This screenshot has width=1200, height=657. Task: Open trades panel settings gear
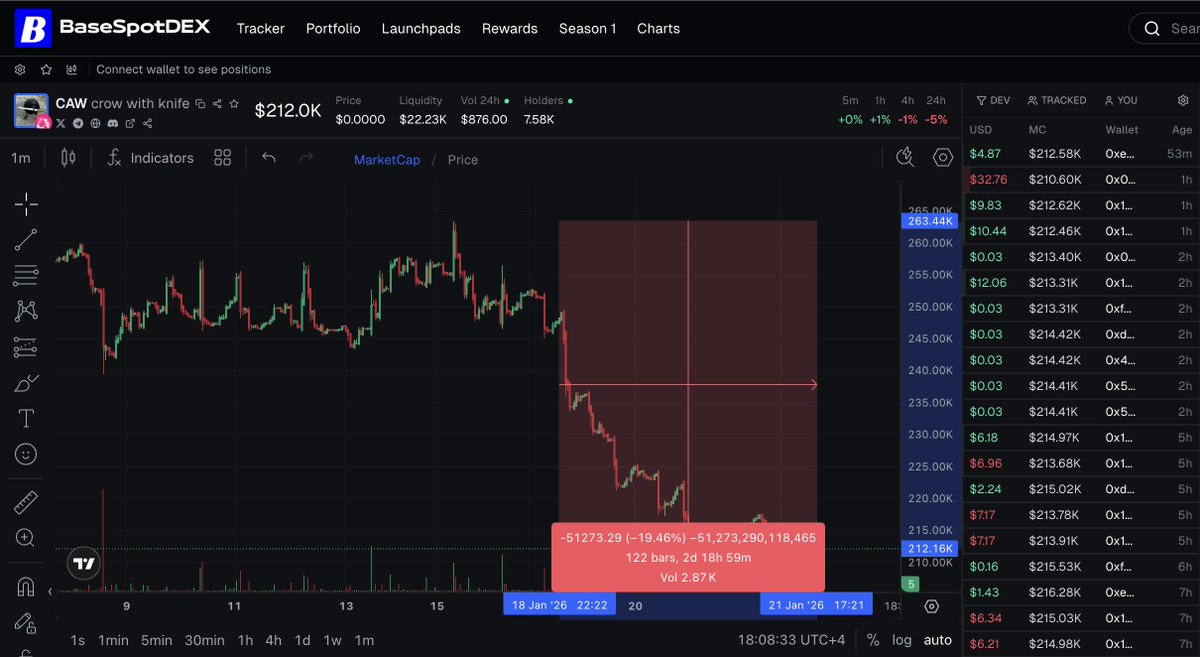(x=1183, y=100)
